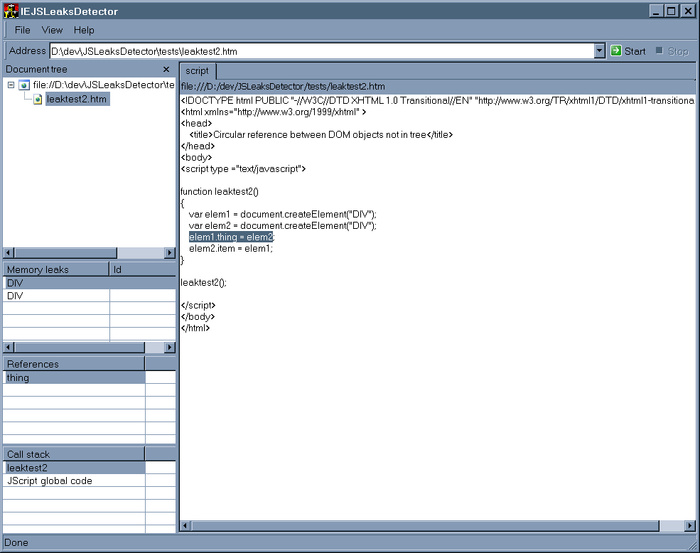Click the script view horizontal scrollbar thumb
Screen dimensions: 700x553
click(x=425, y=526)
